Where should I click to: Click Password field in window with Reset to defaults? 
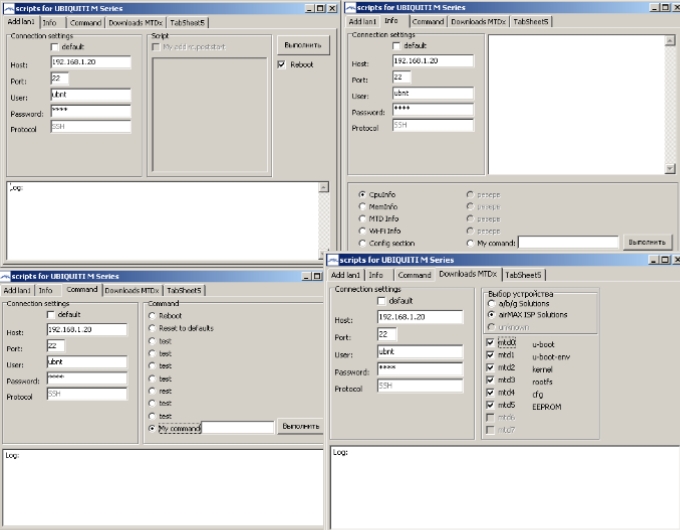click(87, 378)
